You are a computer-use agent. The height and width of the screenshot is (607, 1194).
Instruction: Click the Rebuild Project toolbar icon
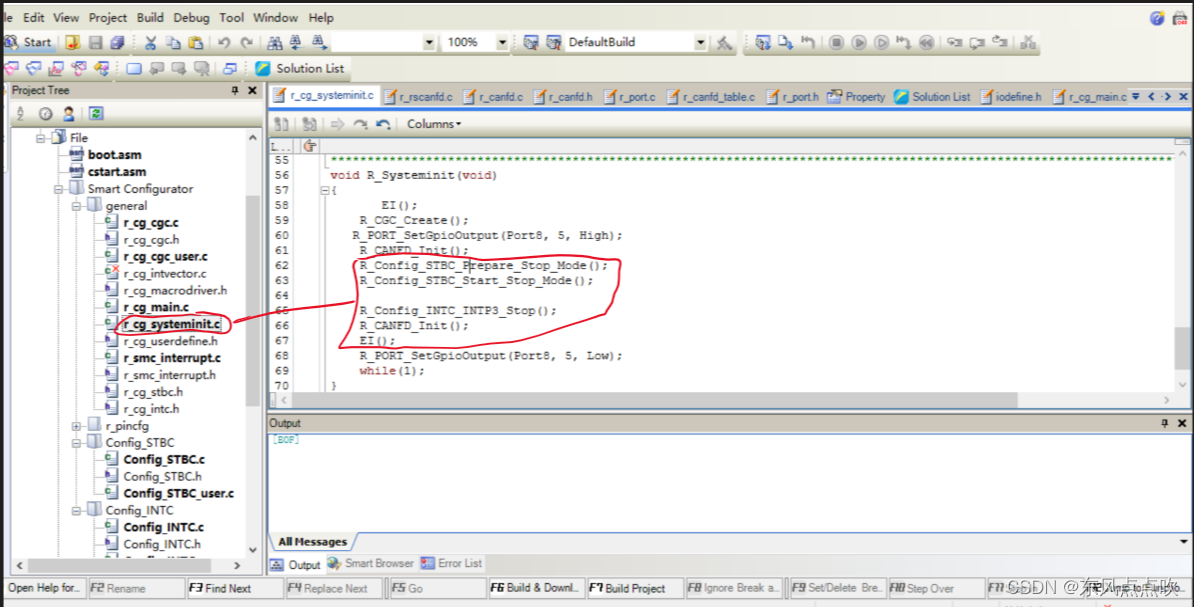point(554,43)
